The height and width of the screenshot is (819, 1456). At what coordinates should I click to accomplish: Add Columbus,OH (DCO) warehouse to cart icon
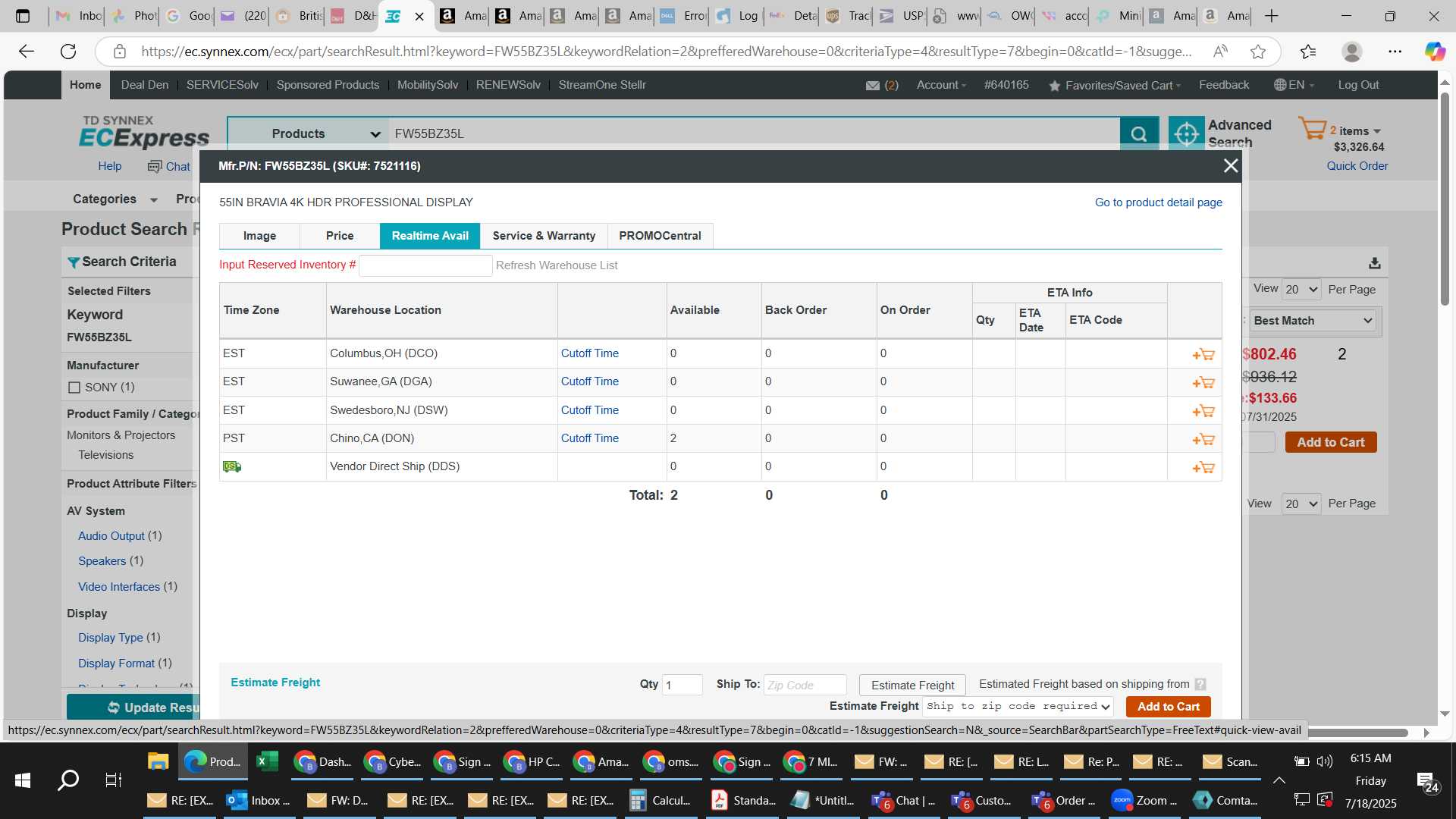tap(1203, 354)
